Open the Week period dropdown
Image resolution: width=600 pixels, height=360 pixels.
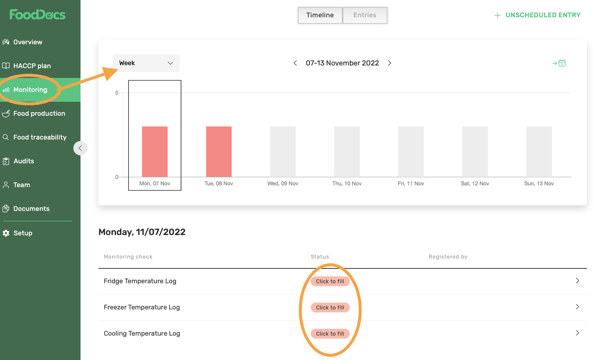[146, 63]
